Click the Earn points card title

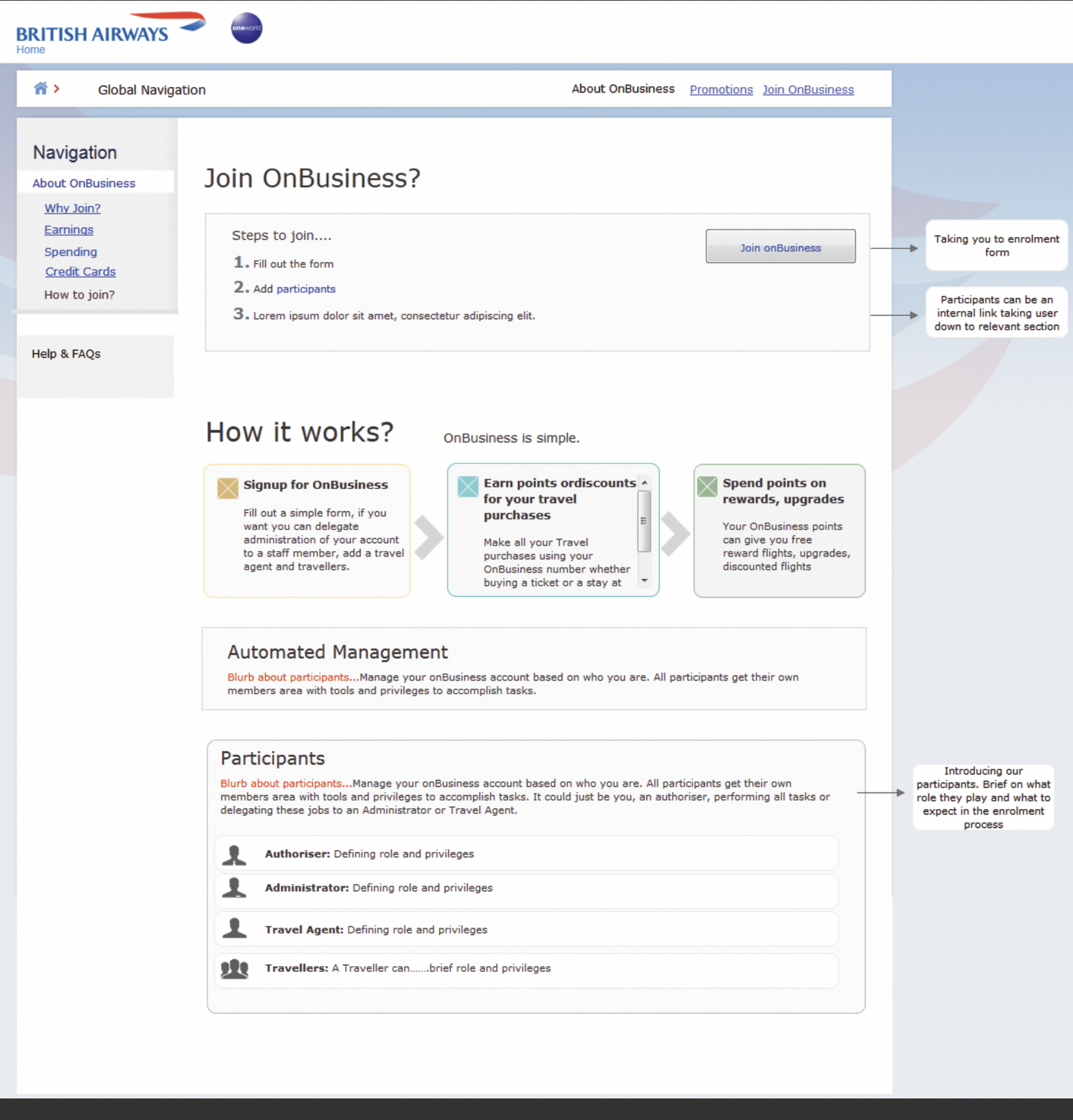click(560, 499)
